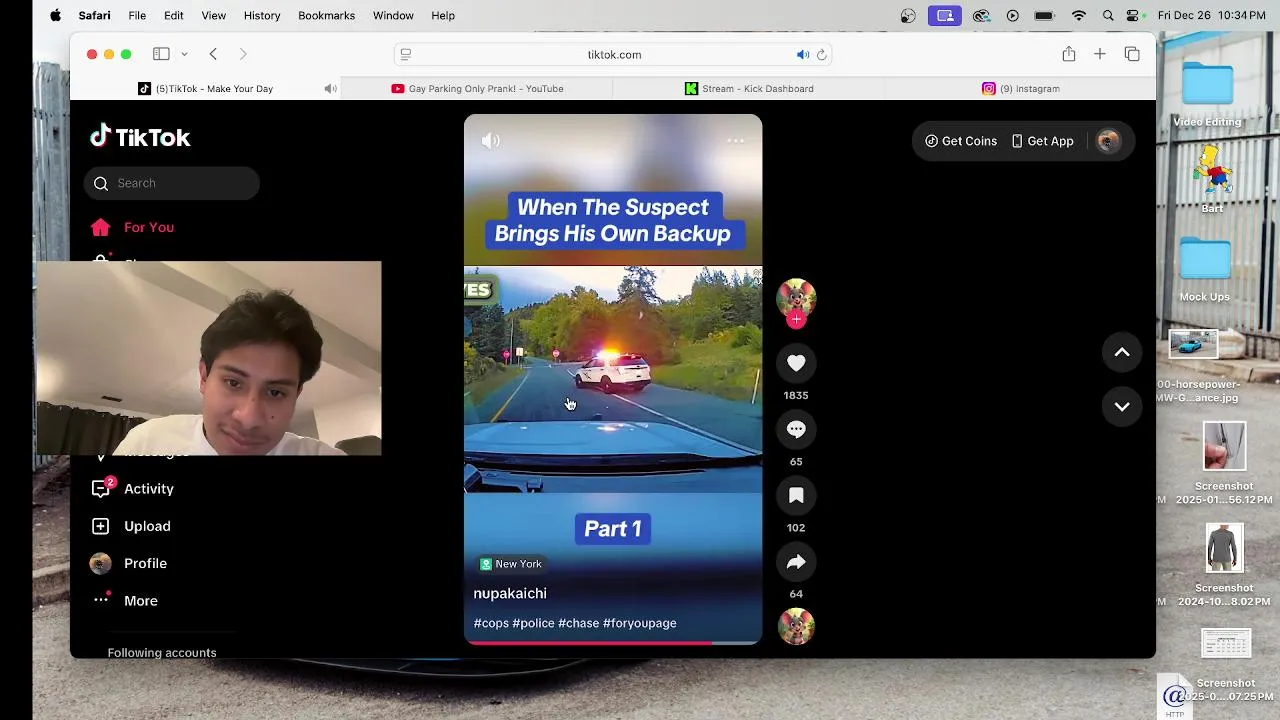
Task: Expand the sidebar dropdown chevron
Action: tap(184, 54)
